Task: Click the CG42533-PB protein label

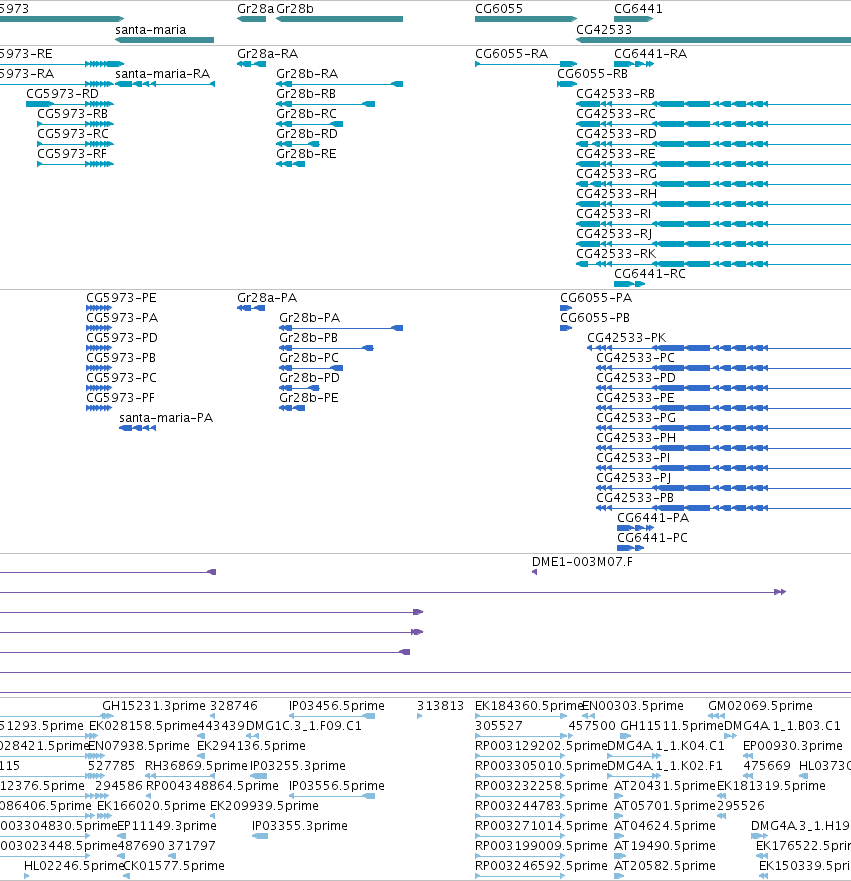Action: click(635, 498)
